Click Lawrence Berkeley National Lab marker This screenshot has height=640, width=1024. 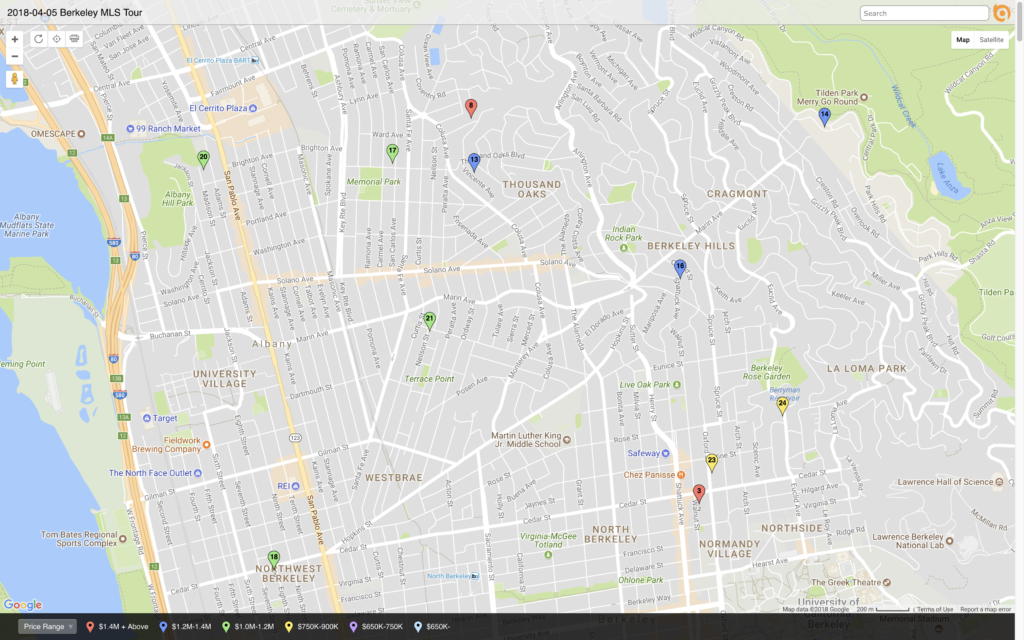950,541
